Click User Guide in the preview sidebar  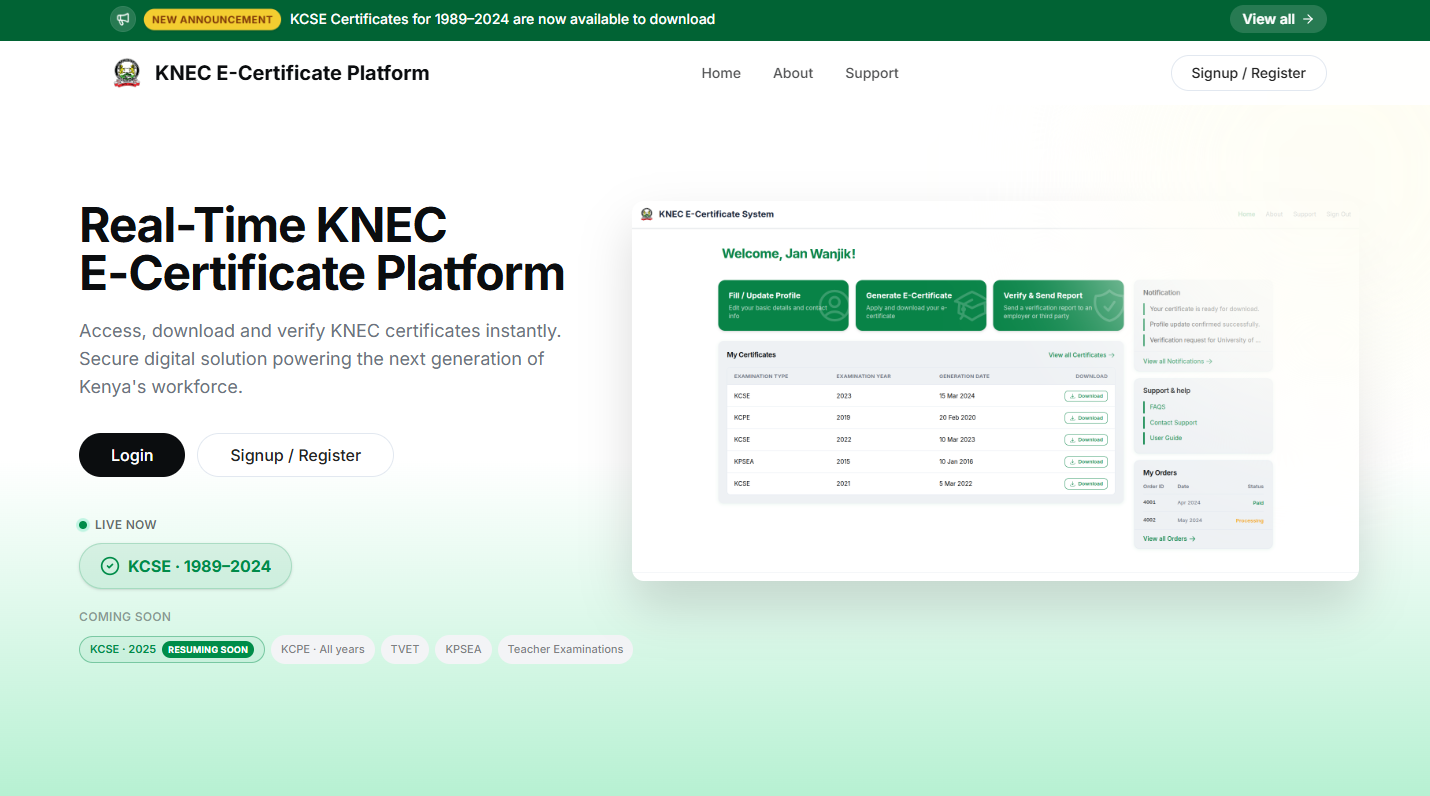point(1166,438)
